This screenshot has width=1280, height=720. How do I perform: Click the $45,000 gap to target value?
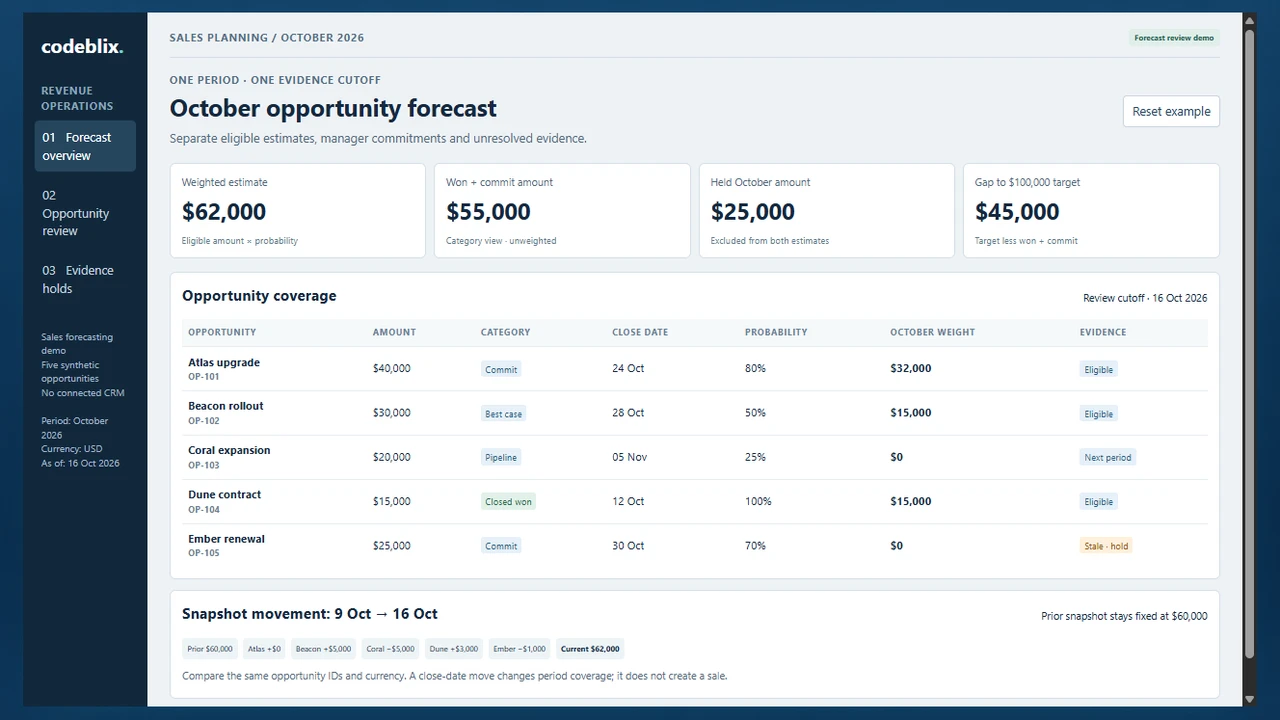tap(1017, 212)
